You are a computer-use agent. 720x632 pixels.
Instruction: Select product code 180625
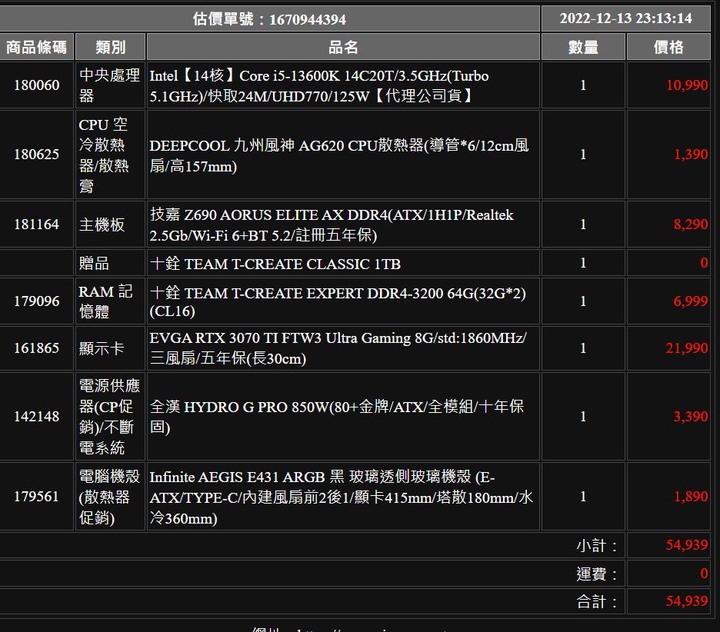pos(36,154)
